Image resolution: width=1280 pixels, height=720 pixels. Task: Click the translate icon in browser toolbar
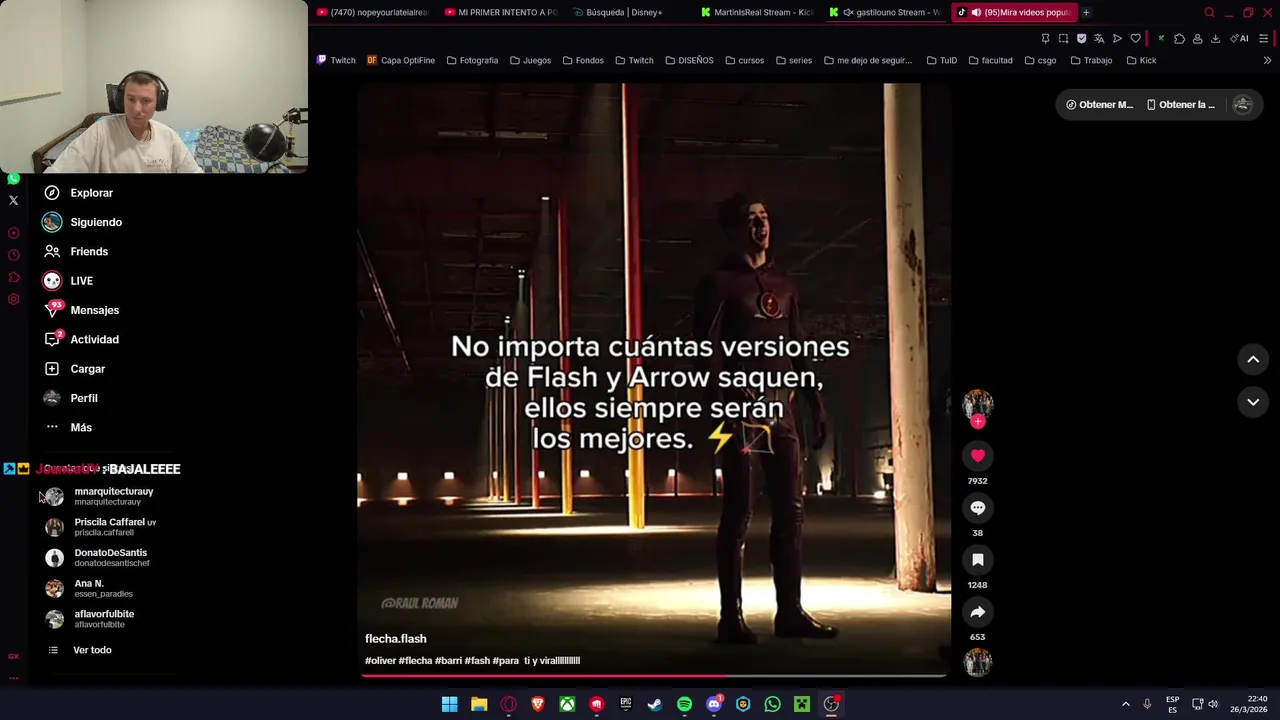coord(1099,38)
